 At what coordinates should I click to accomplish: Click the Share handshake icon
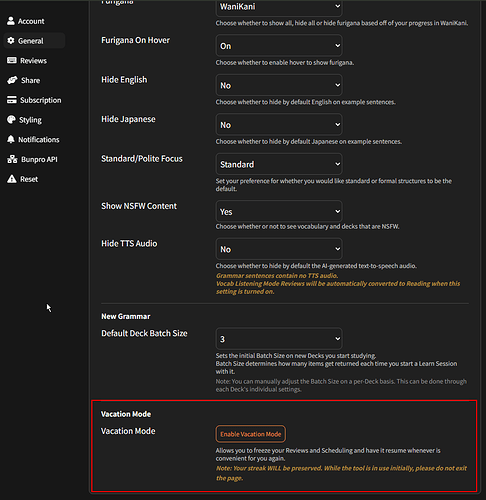pyautogui.click(x=12, y=80)
